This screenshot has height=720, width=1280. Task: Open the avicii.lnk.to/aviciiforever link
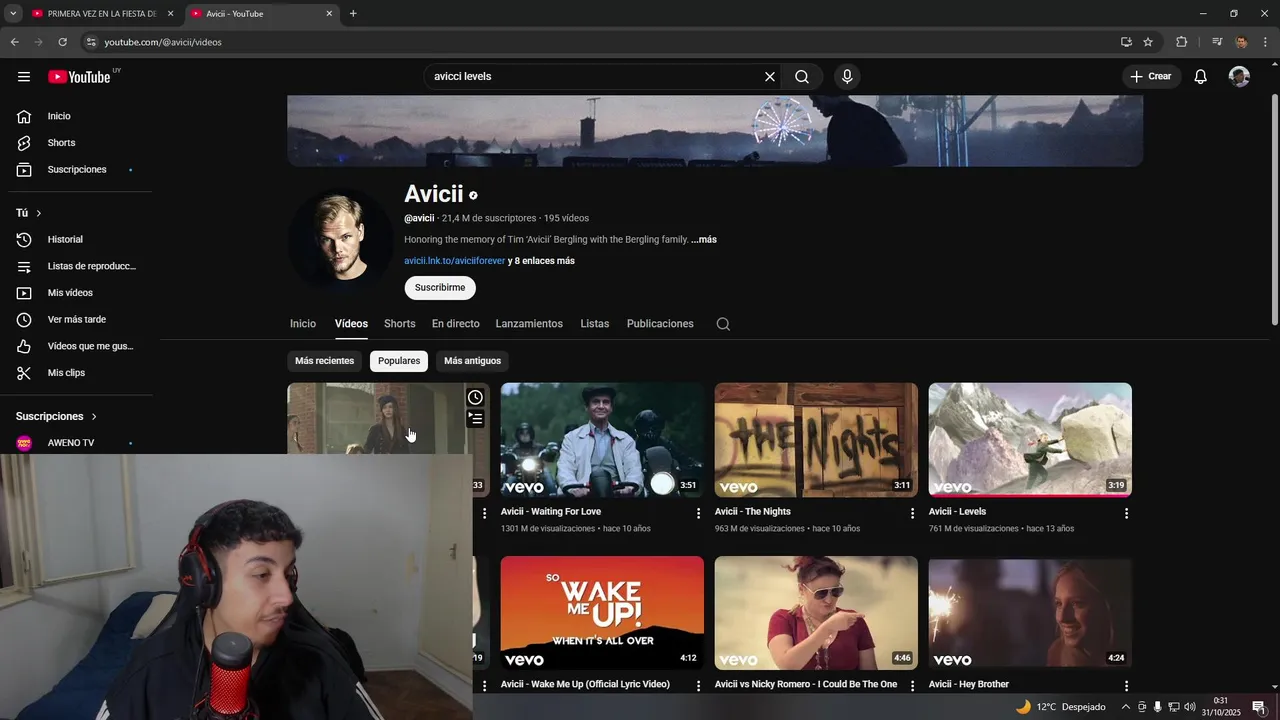[x=455, y=261]
